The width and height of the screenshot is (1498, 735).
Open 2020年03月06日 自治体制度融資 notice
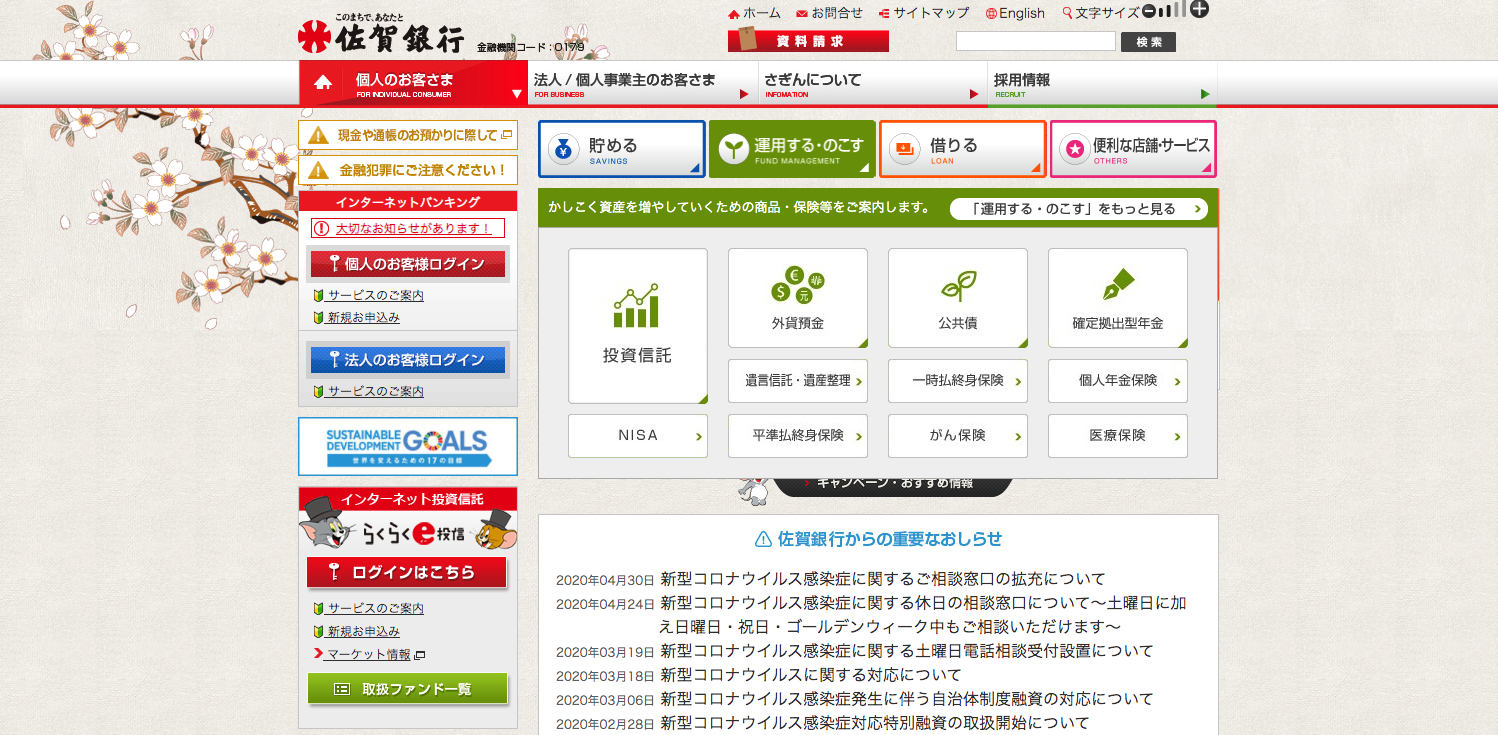(x=907, y=699)
